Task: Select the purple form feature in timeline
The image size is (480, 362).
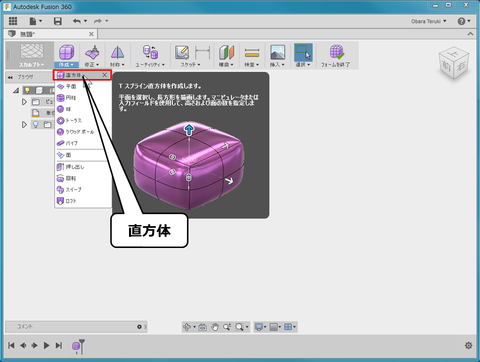Action: (77, 346)
